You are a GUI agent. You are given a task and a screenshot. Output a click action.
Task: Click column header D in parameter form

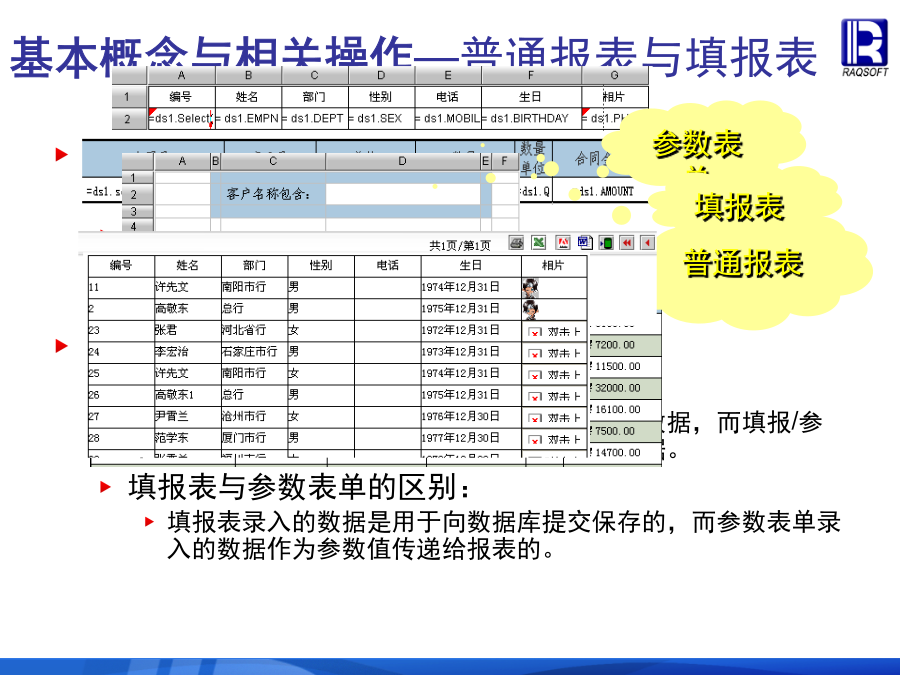coord(402,161)
